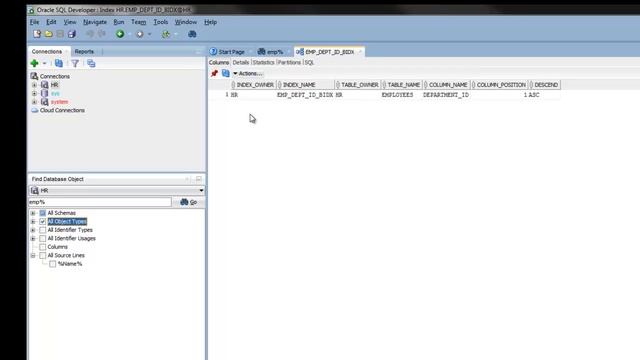Viewport: 640px width, 360px height.
Task: Click the sys connection cylinder icon
Action: pos(44,93)
